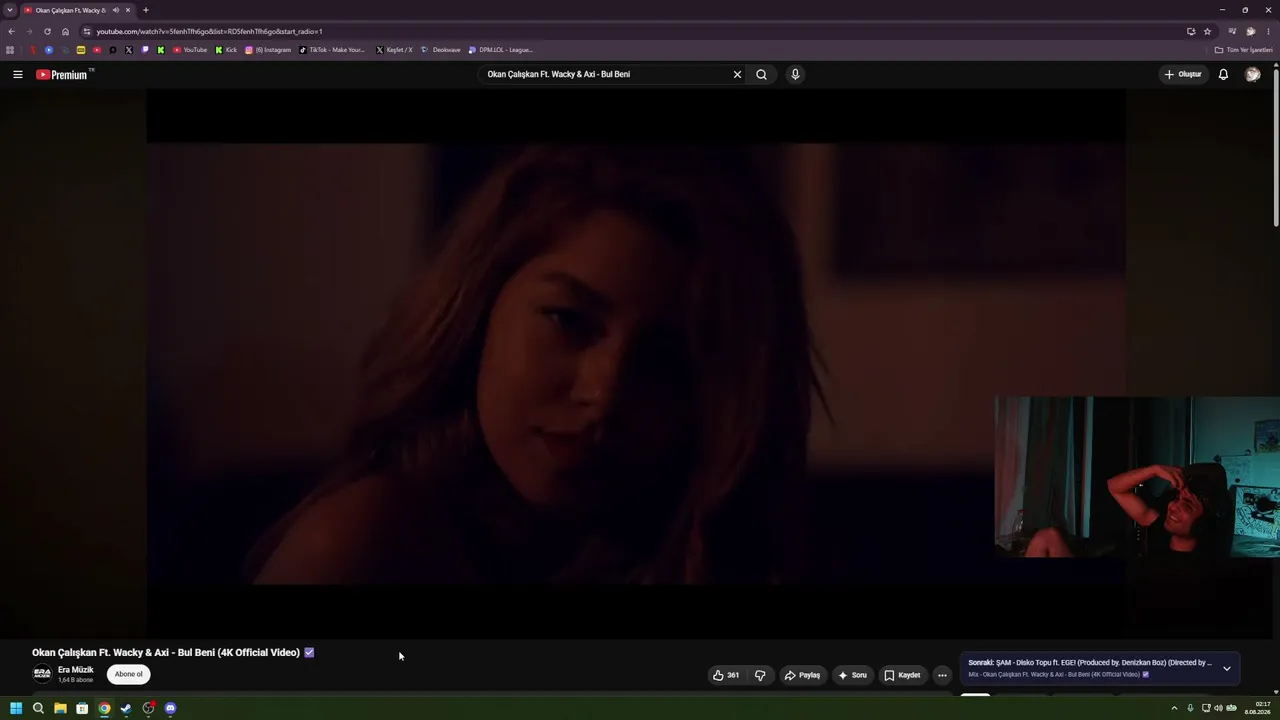Click the Soru ask button

852,675
